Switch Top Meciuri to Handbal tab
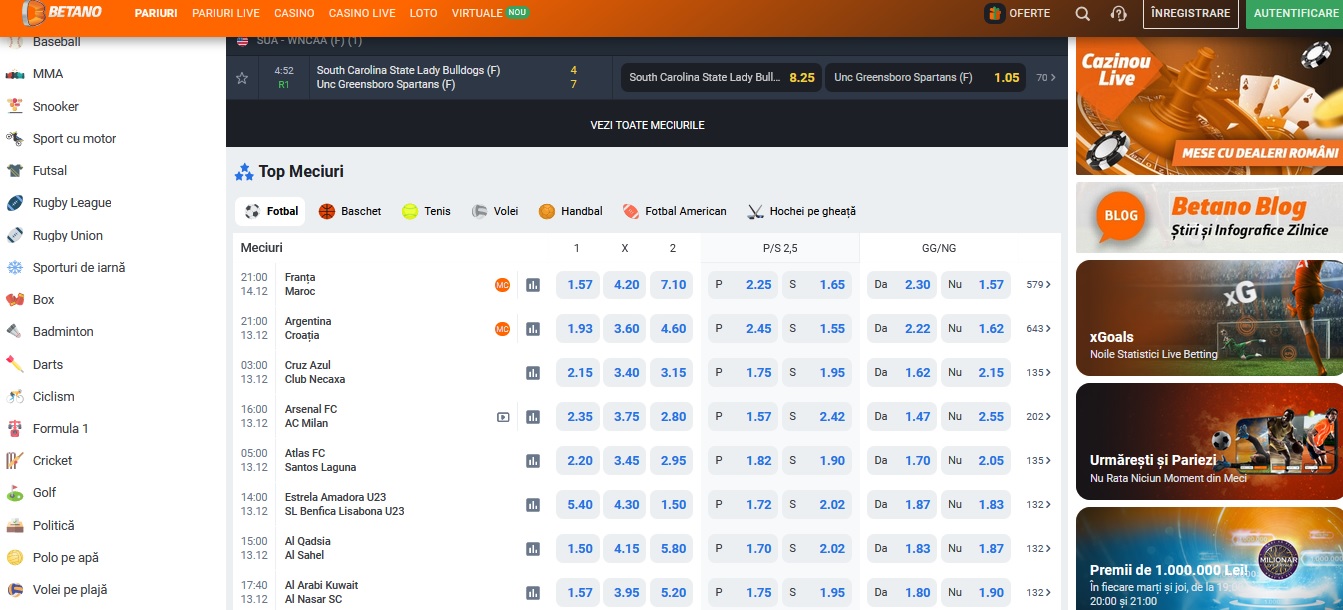The height and width of the screenshot is (610, 1343). pos(571,211)
